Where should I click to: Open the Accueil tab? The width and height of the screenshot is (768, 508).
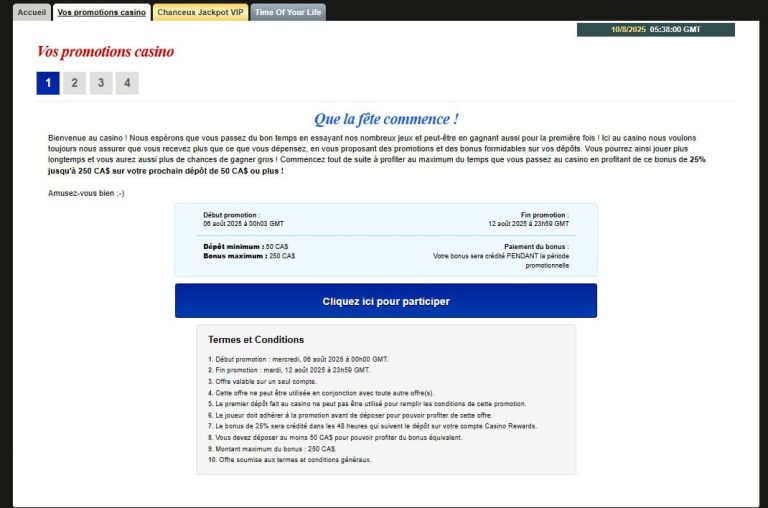(32, 12)
